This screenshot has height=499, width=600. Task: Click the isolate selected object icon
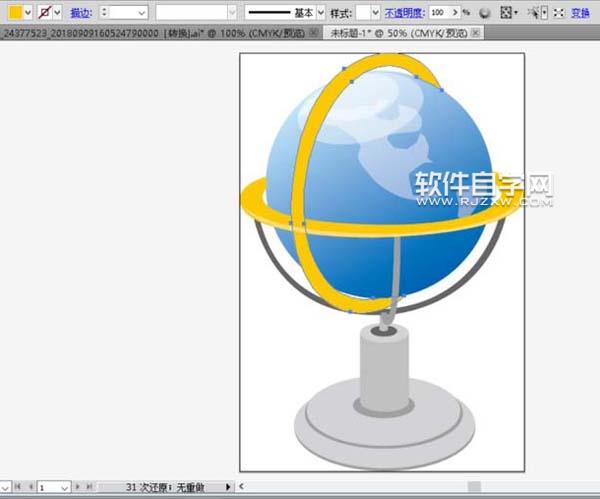(559, 13)
